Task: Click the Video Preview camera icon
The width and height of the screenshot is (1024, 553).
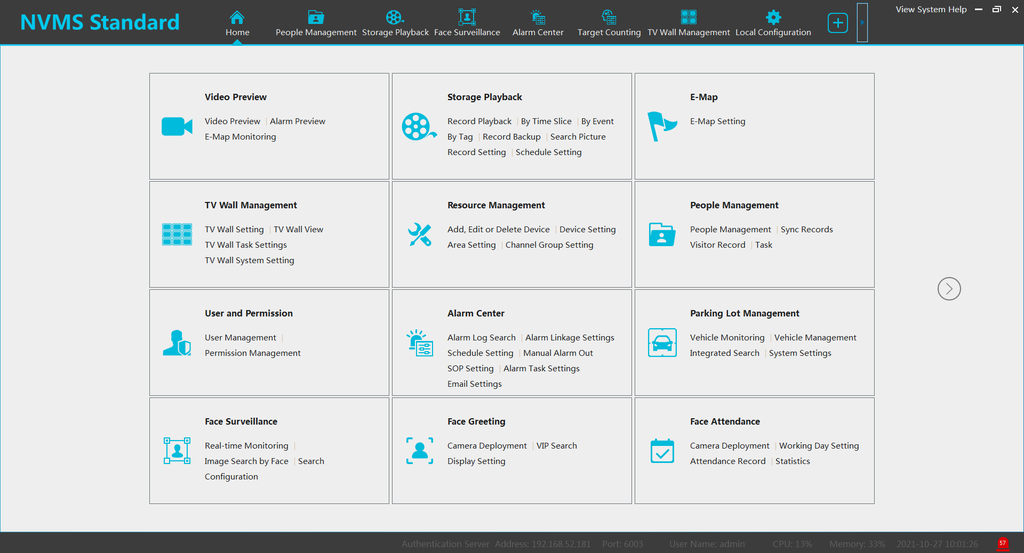Action: pyautogui.click(x=177, y=126)
